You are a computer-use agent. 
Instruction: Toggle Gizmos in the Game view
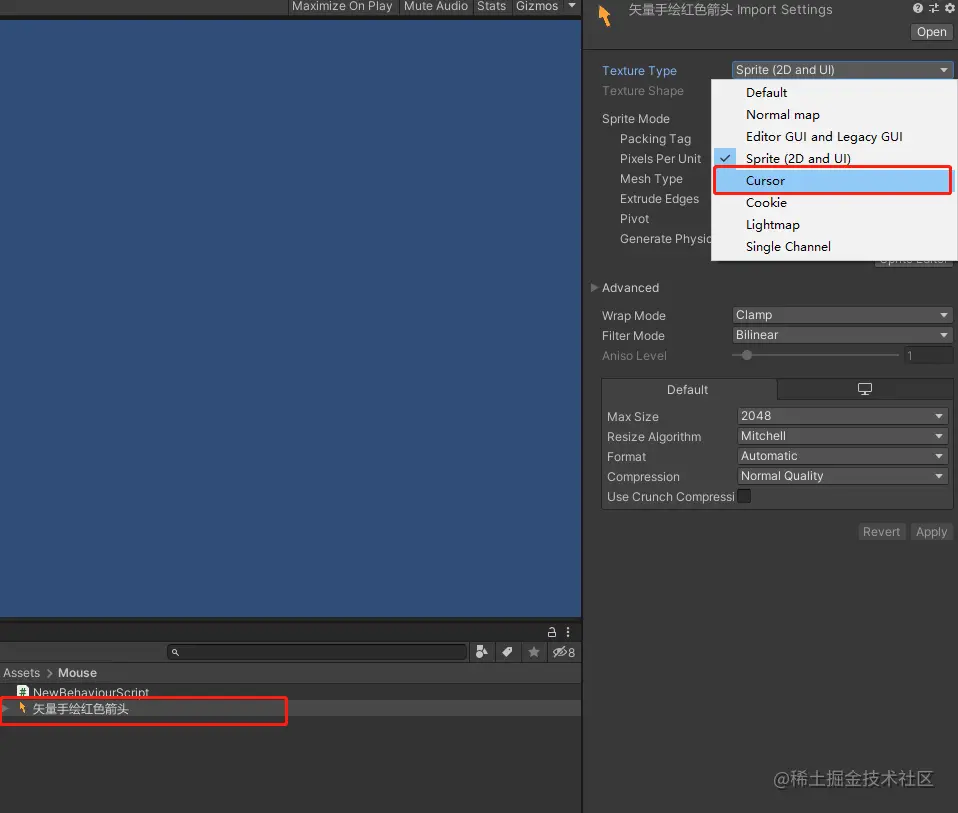click(537, 6)
